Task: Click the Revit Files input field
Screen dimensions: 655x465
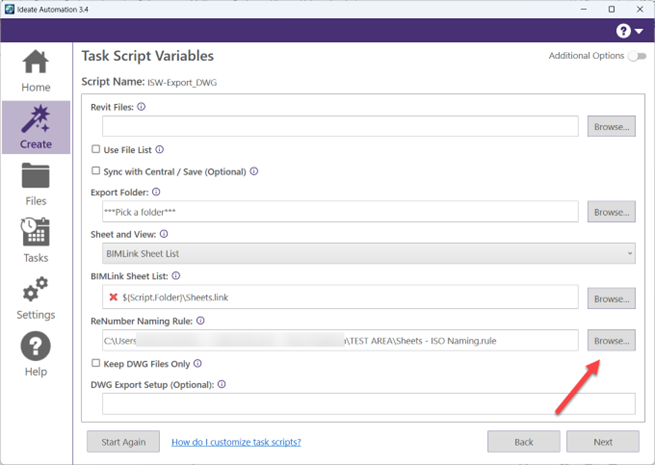Action: point(340,127)
